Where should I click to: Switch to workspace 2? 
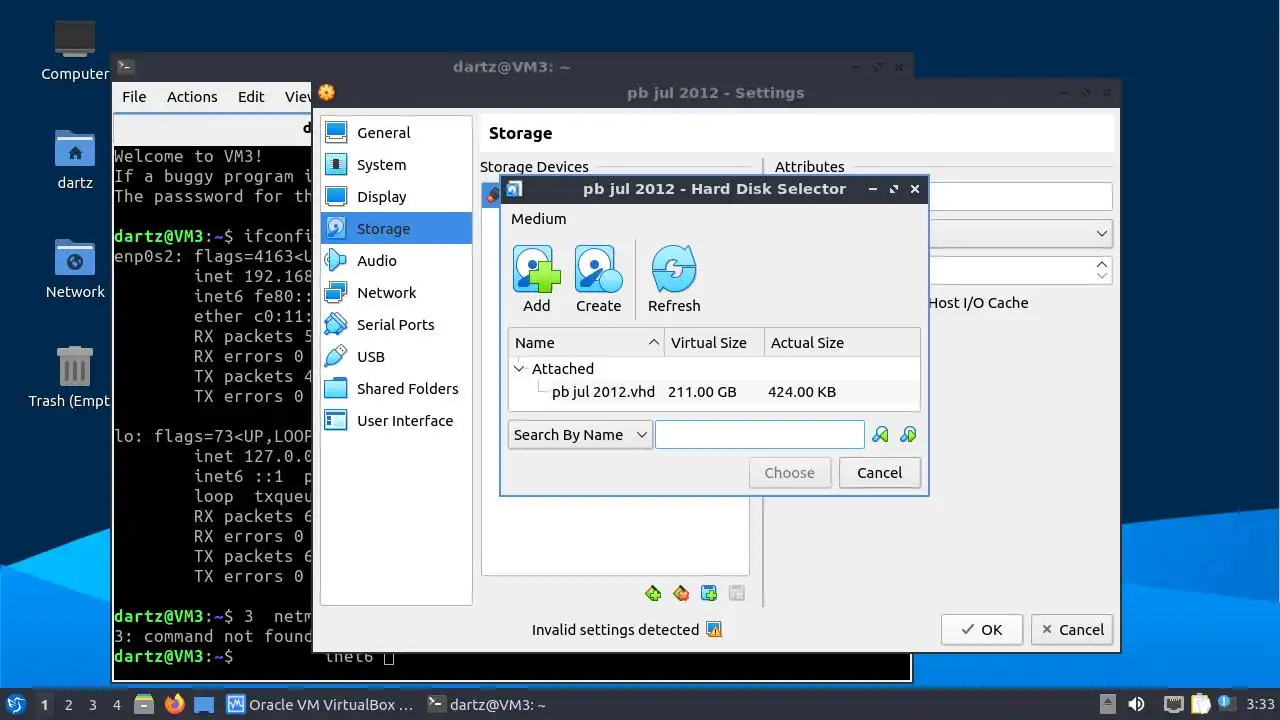[68, 705]
